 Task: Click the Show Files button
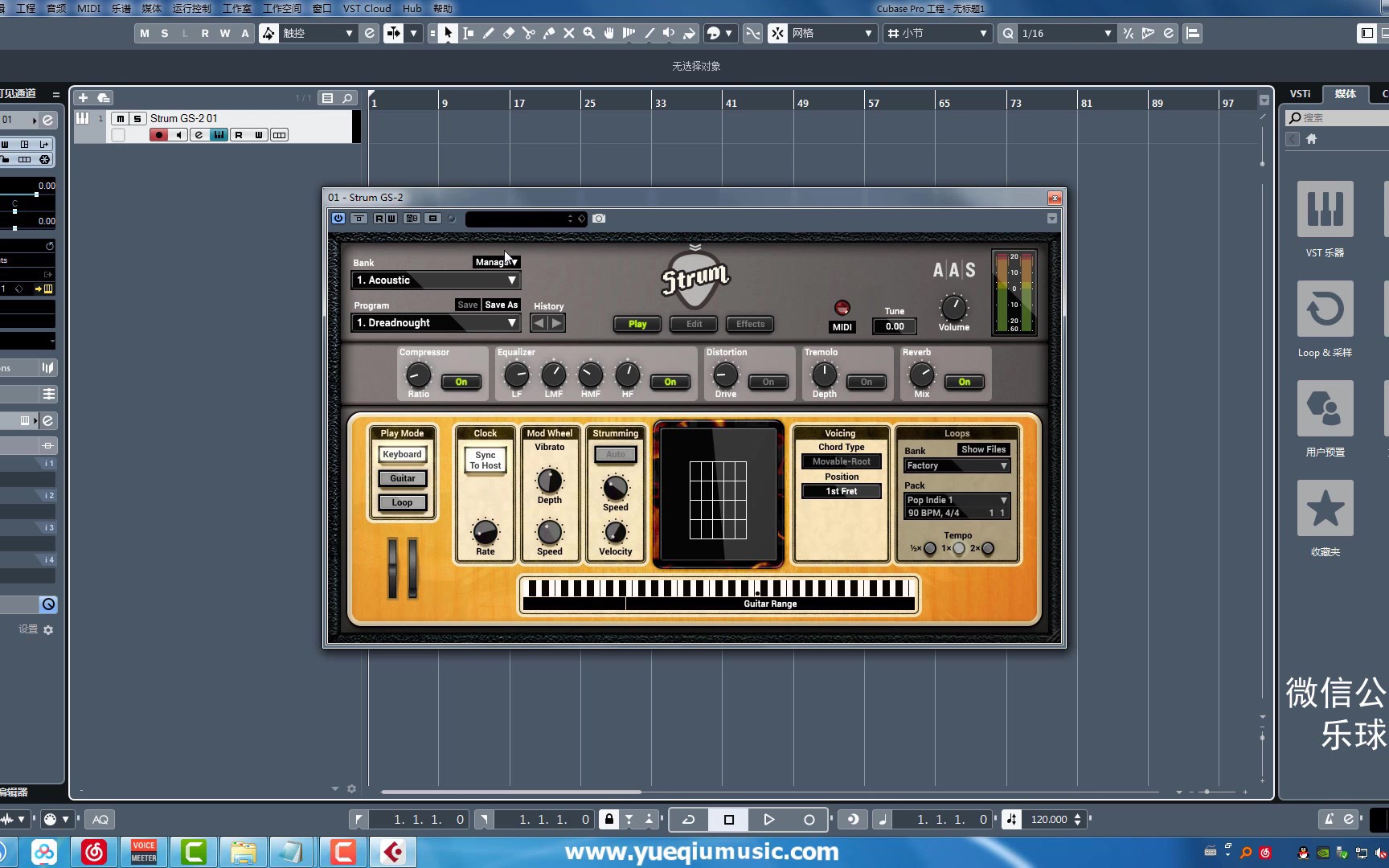(x=983, y=450)
